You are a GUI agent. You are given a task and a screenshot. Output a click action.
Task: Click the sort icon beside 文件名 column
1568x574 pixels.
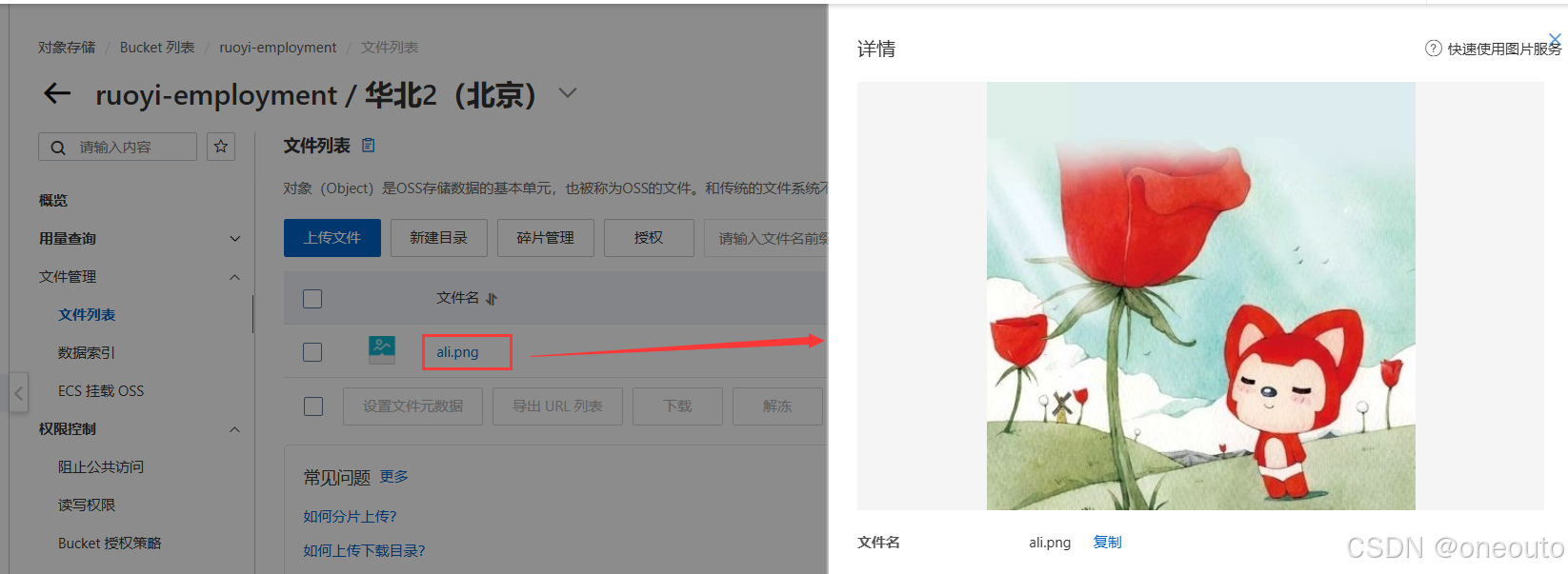pos(492,299)
